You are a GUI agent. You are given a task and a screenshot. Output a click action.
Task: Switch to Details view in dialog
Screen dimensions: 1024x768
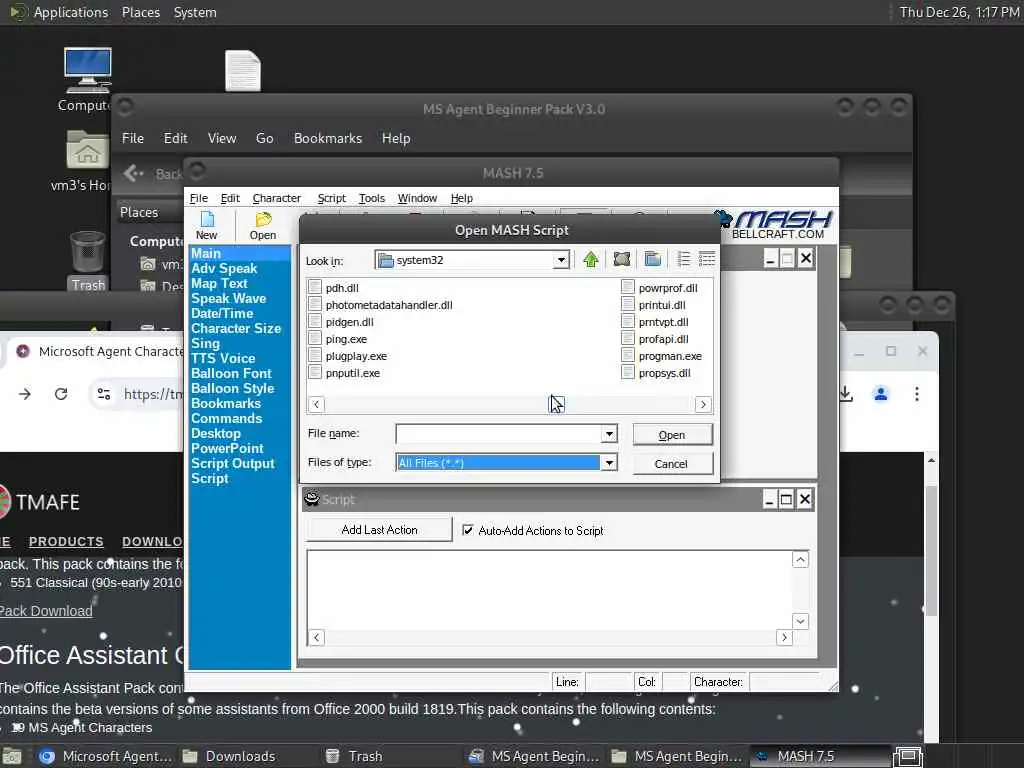coord(707,260)
